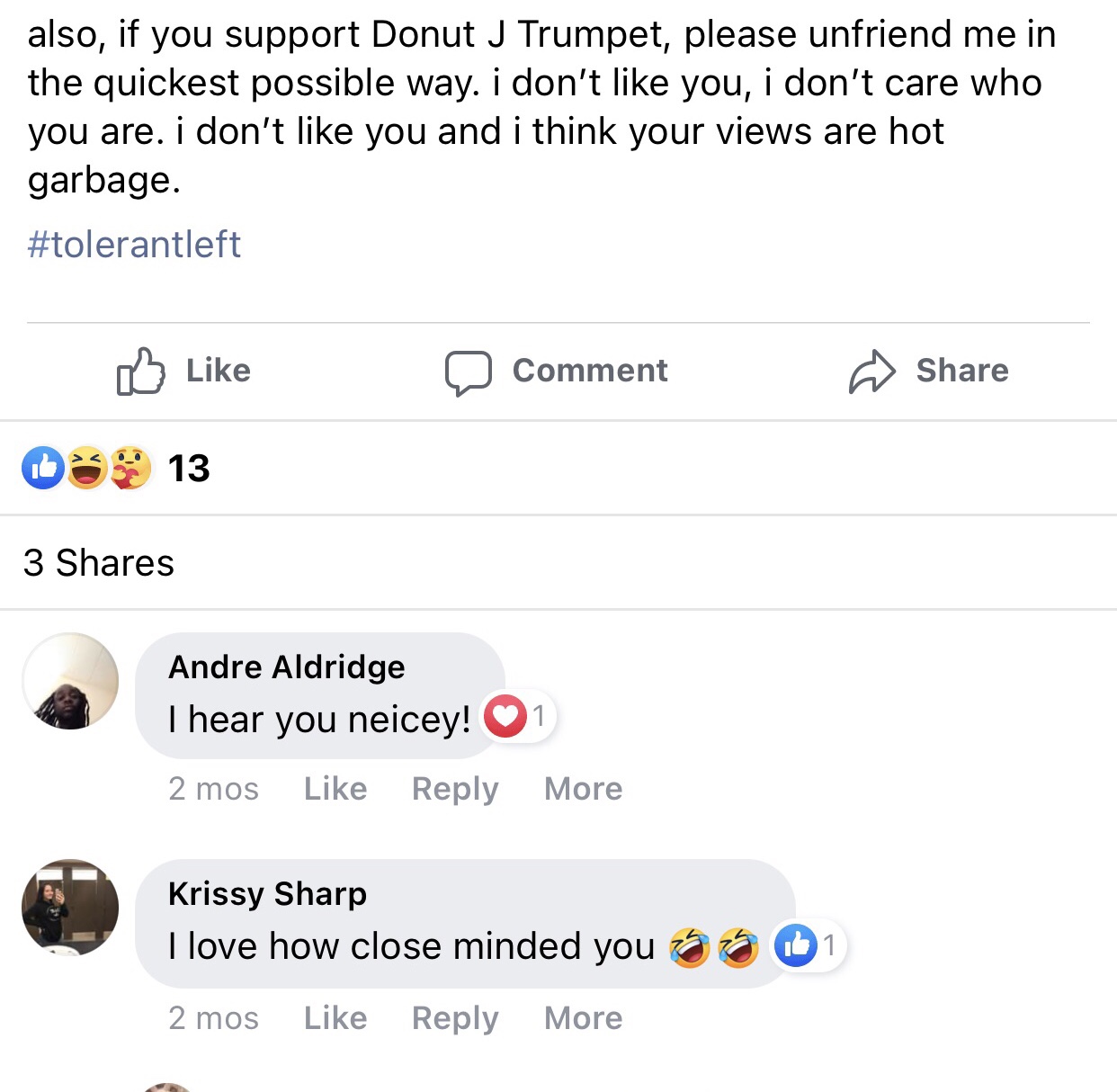Open Andre Aldridge's profile picture
Image resolution: width=1117 pixels, height=1092 pixels.
[x=70, y=681]
